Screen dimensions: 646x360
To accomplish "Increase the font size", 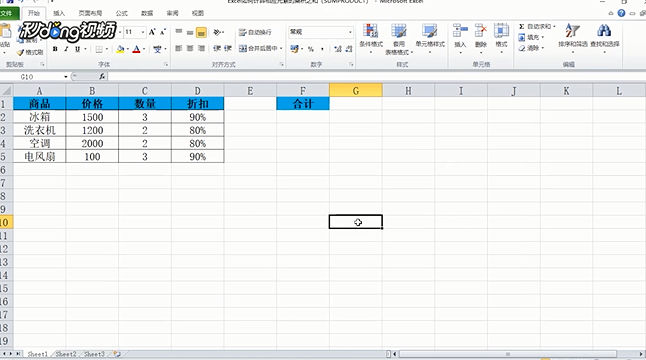I will [x=152, y=32].
